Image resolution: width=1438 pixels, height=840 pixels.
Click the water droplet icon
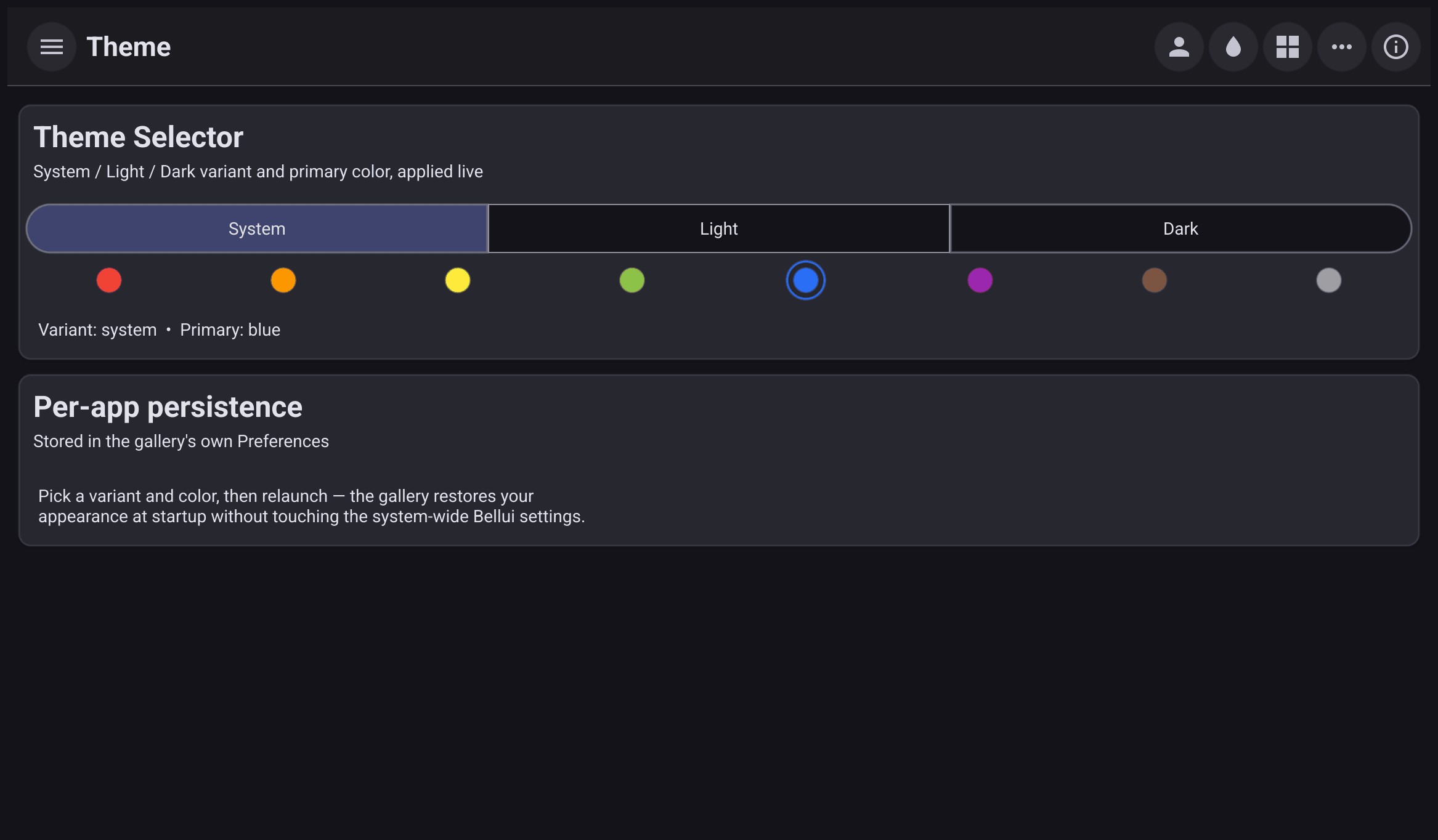(1233, 47)
